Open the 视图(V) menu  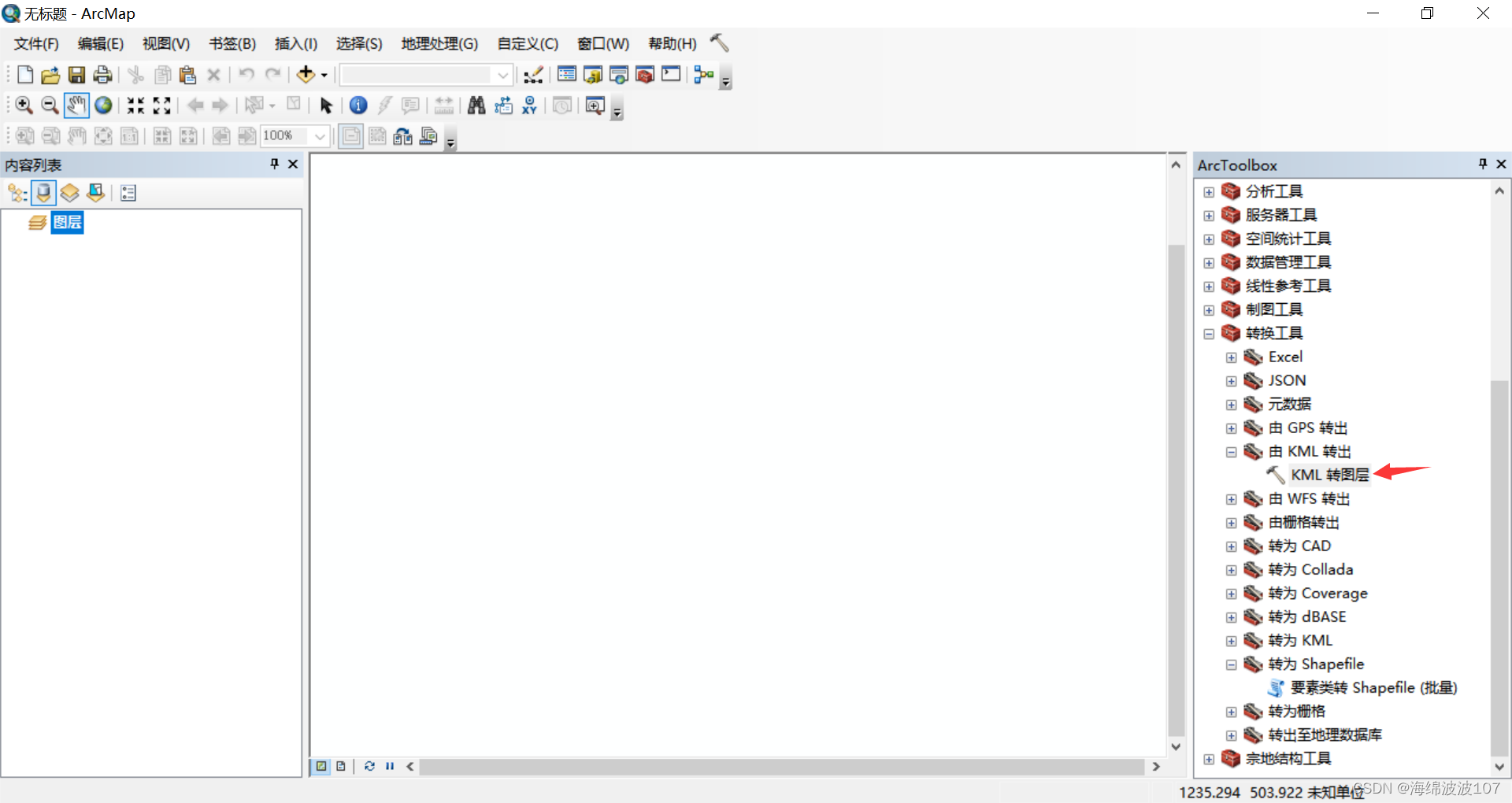[x=166, y=43]
